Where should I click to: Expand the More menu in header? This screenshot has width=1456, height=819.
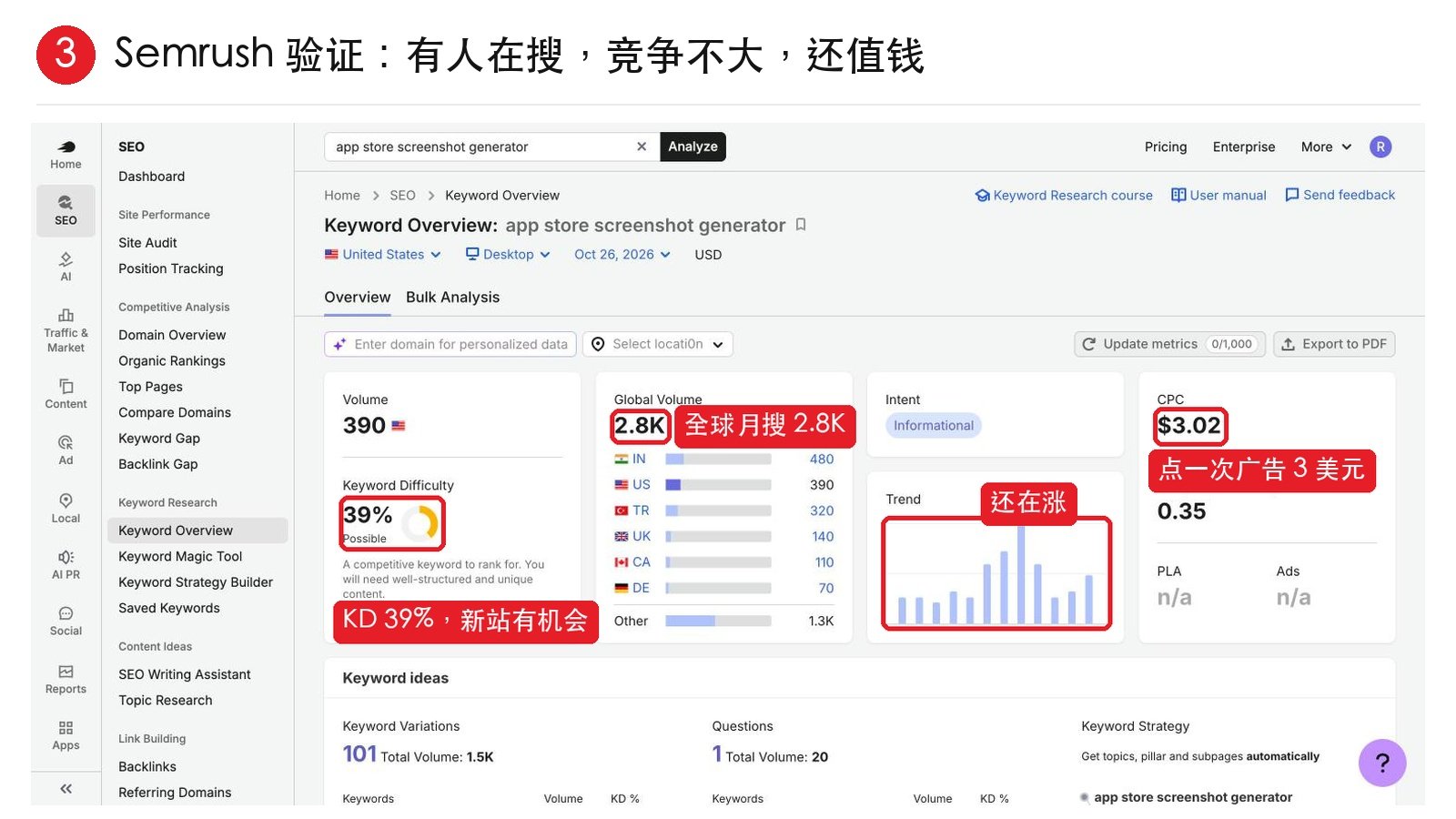[x=1326, y=147]
